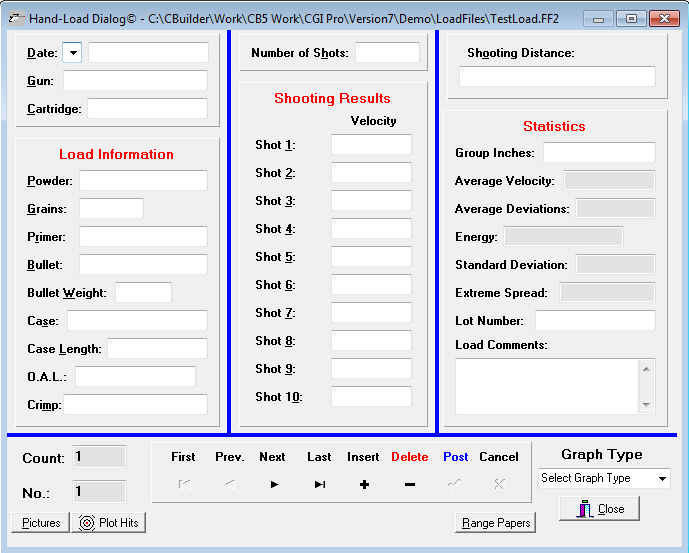Image resolution: width=689 pixels, height=553 pixels.
Task: Click the Cancel label text
Action: [499, 457]
